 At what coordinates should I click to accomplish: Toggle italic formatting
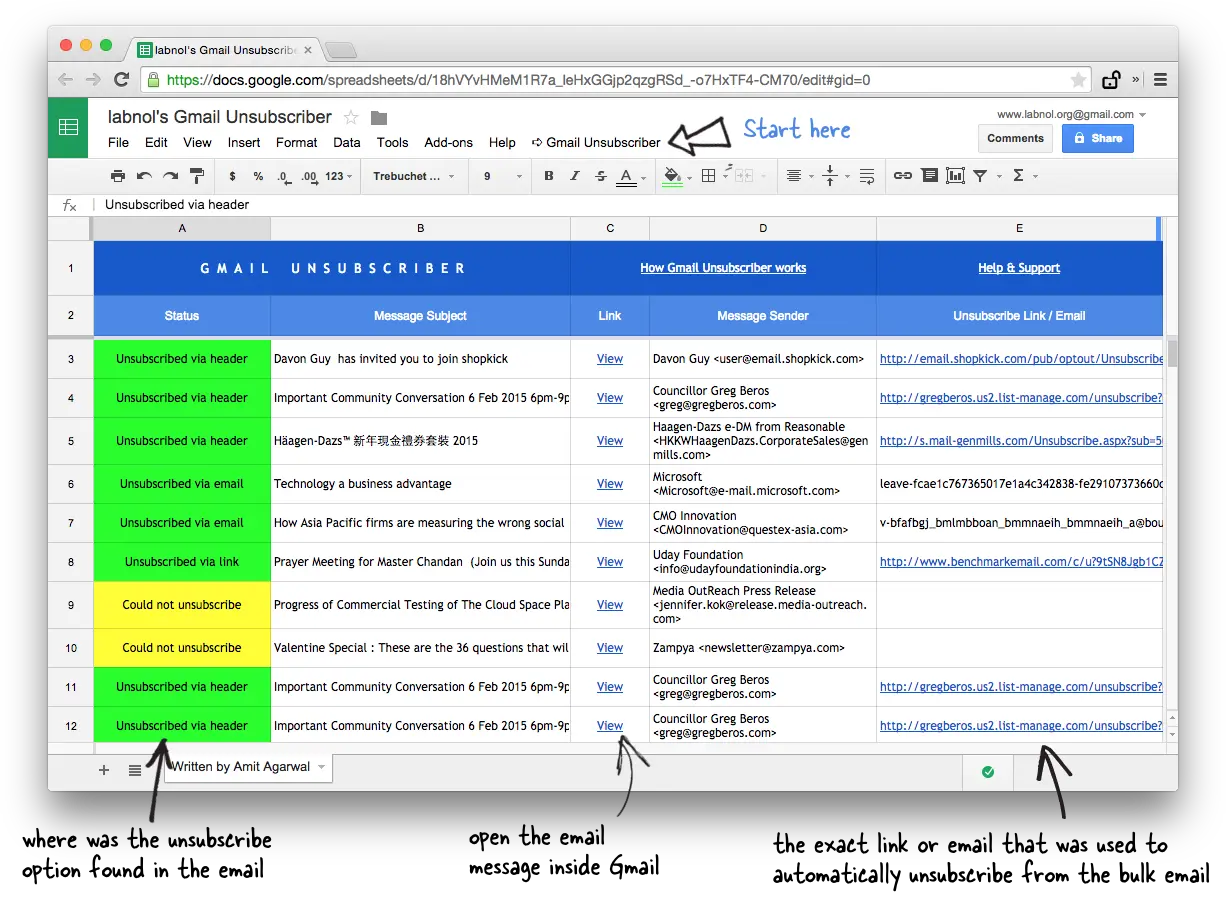point(573,176)
